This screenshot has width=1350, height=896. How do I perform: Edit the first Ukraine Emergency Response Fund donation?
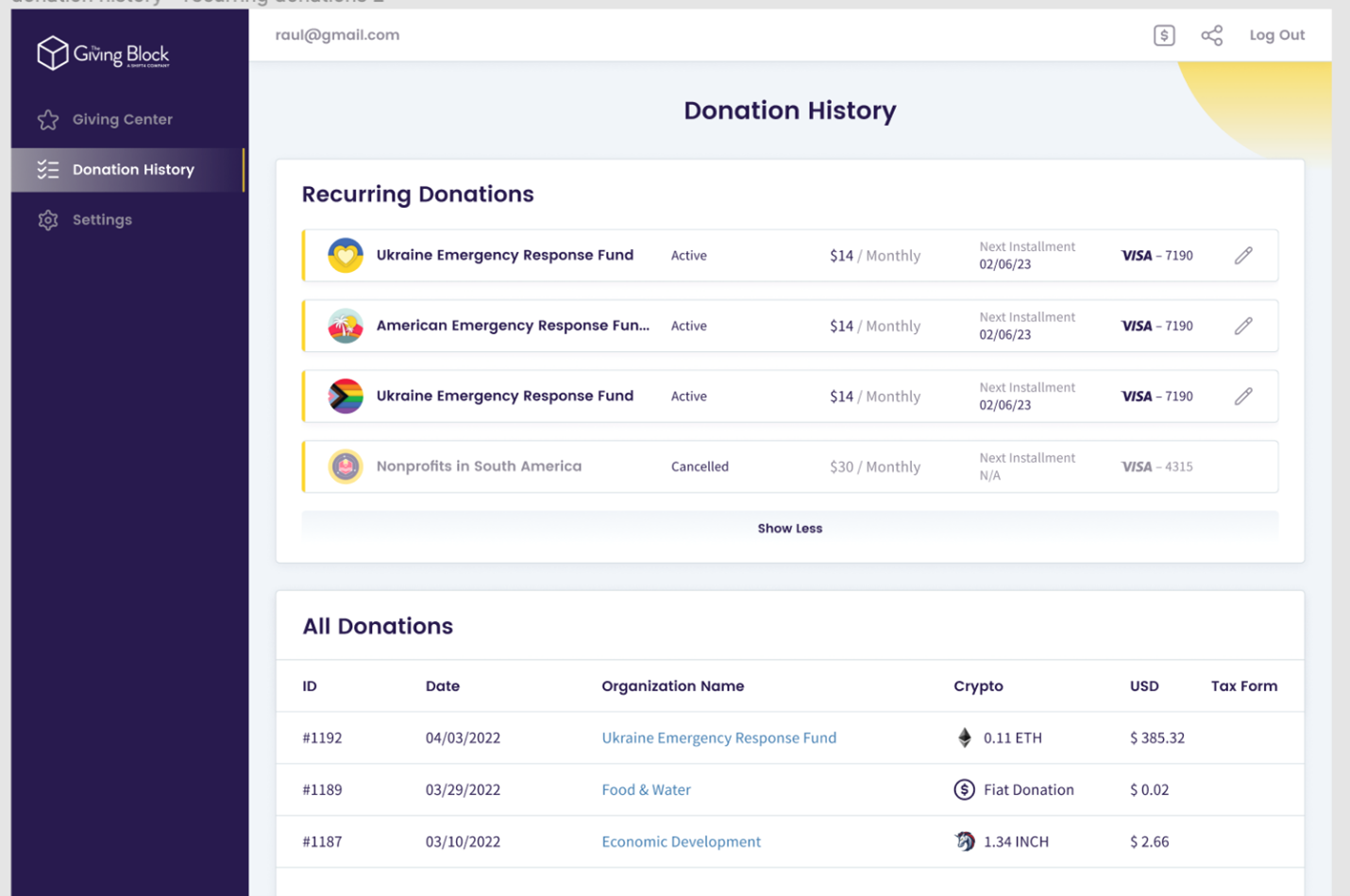pos(1243,256)
